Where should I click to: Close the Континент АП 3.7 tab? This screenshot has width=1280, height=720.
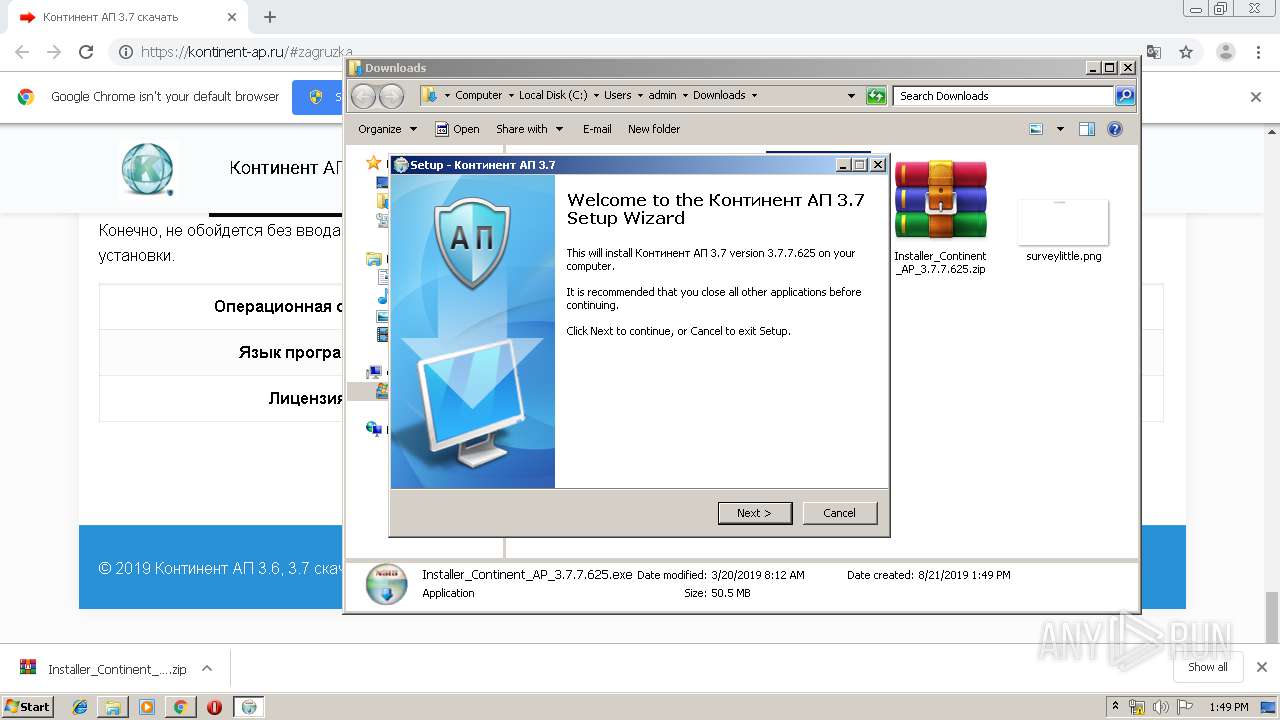click(232, 17)
